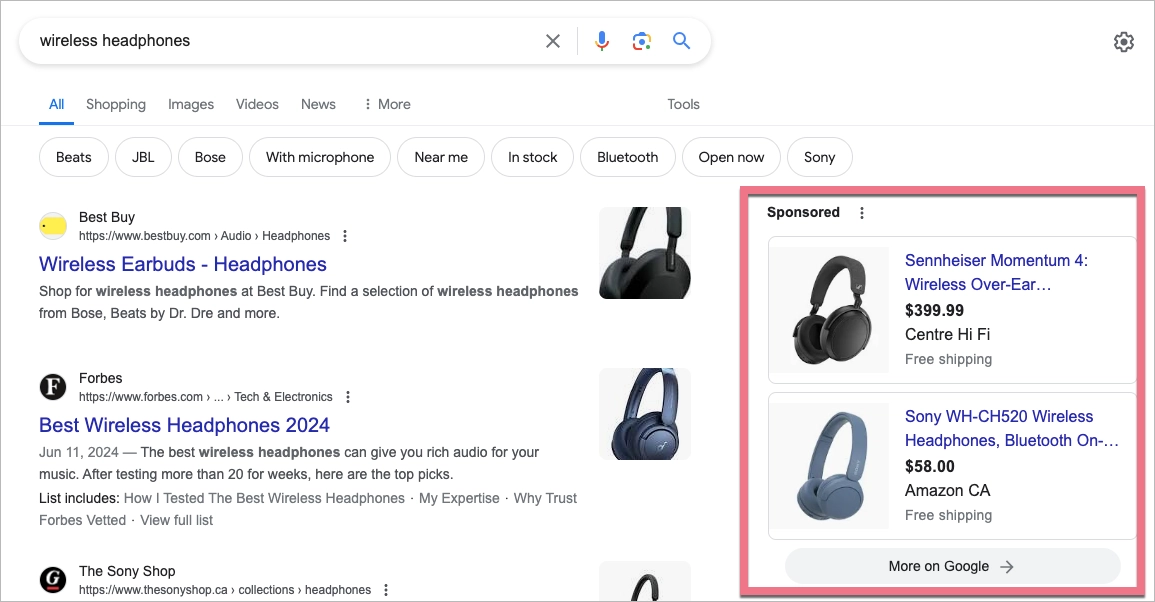This screenshot has width=1155, height=602.
Task: Open the three-dot menu on the Sponsored panel
Action: click(x=861, y=212)
